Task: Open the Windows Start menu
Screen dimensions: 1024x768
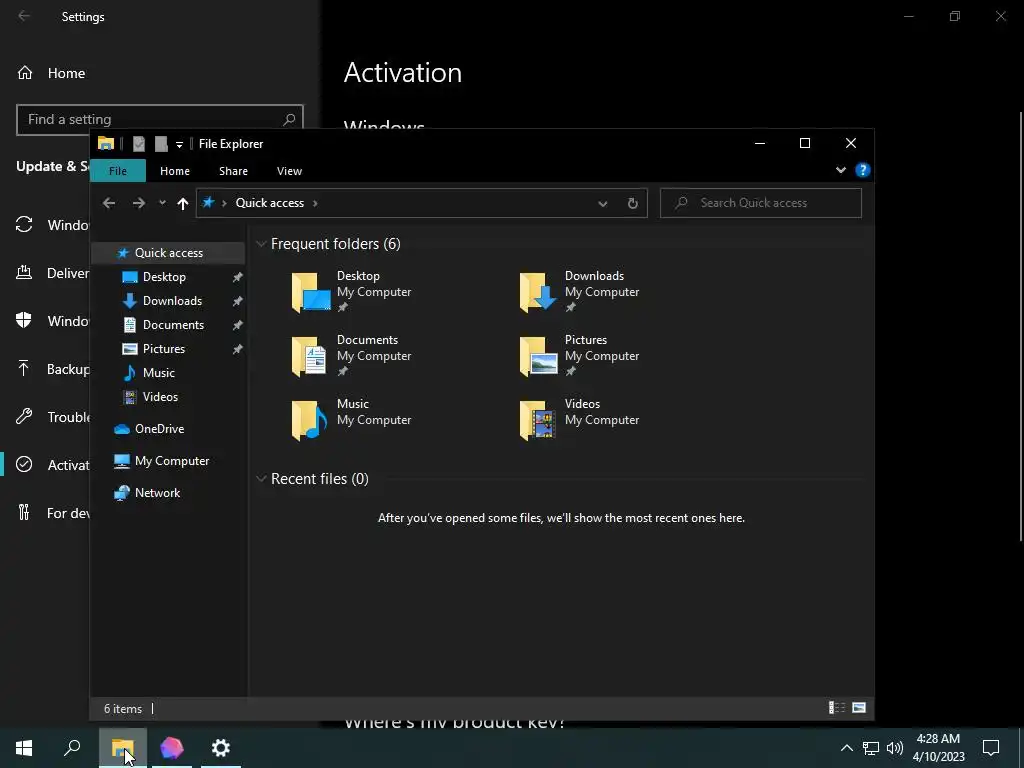Action: pyautogui.click(x=24, y=748)
